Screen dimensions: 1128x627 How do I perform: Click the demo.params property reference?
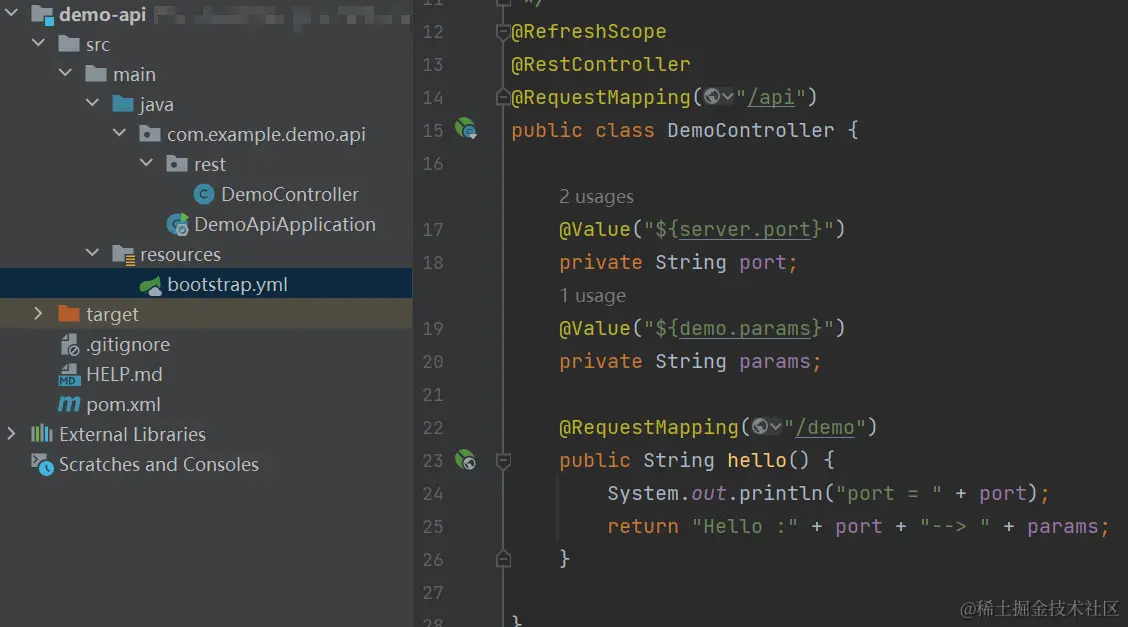pyautogui.click(x=745, y=329)
